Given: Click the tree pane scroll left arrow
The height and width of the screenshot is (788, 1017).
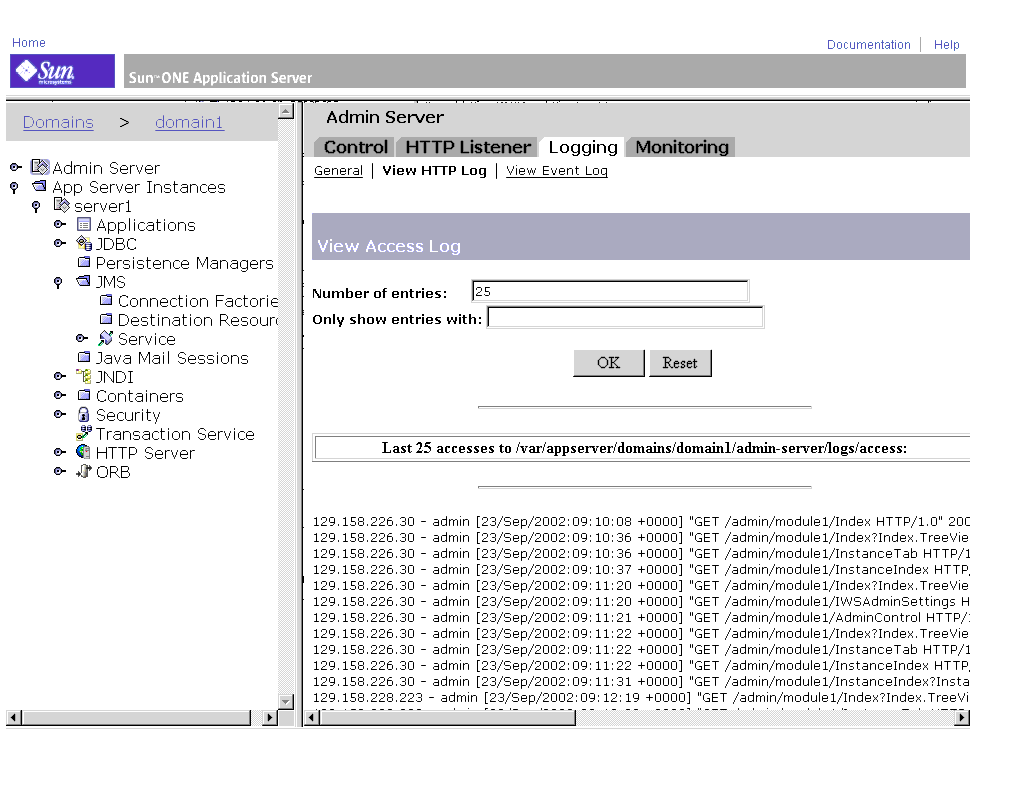Looking at the screenshot, I should tap(14, 717).
